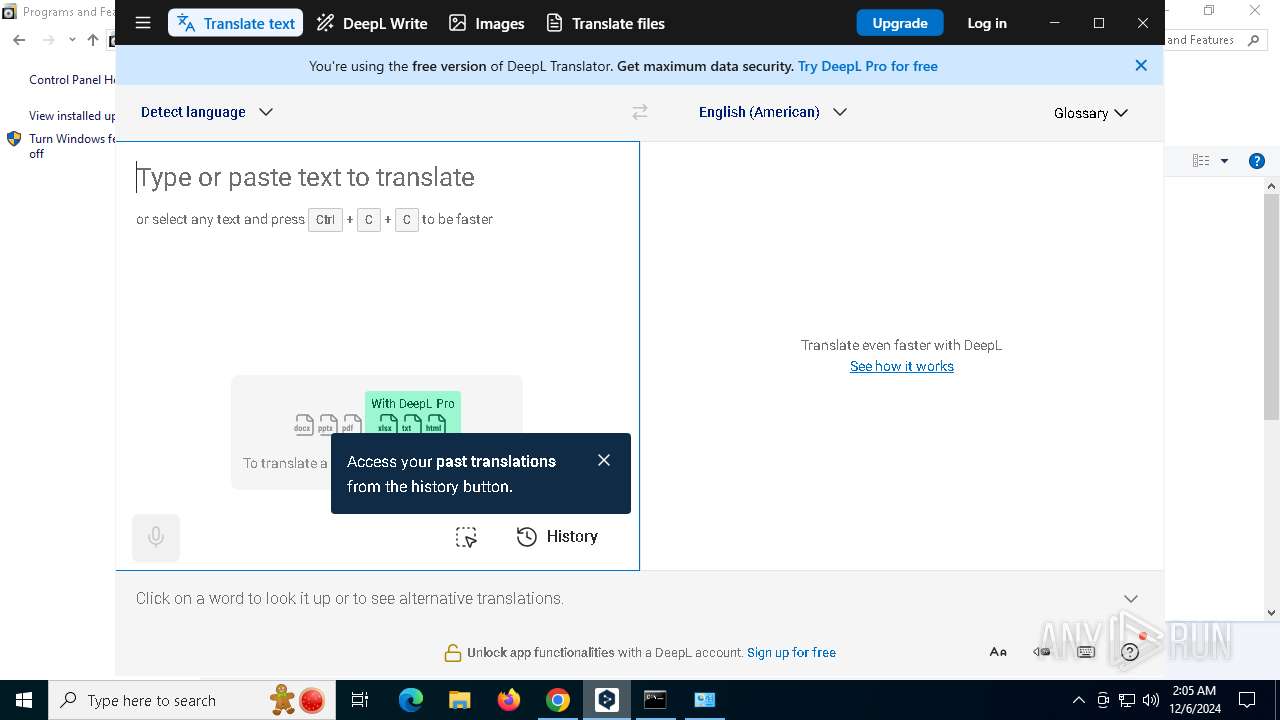Open the Detect language source dropdown
1280x720 pixels.
[207, 112]
